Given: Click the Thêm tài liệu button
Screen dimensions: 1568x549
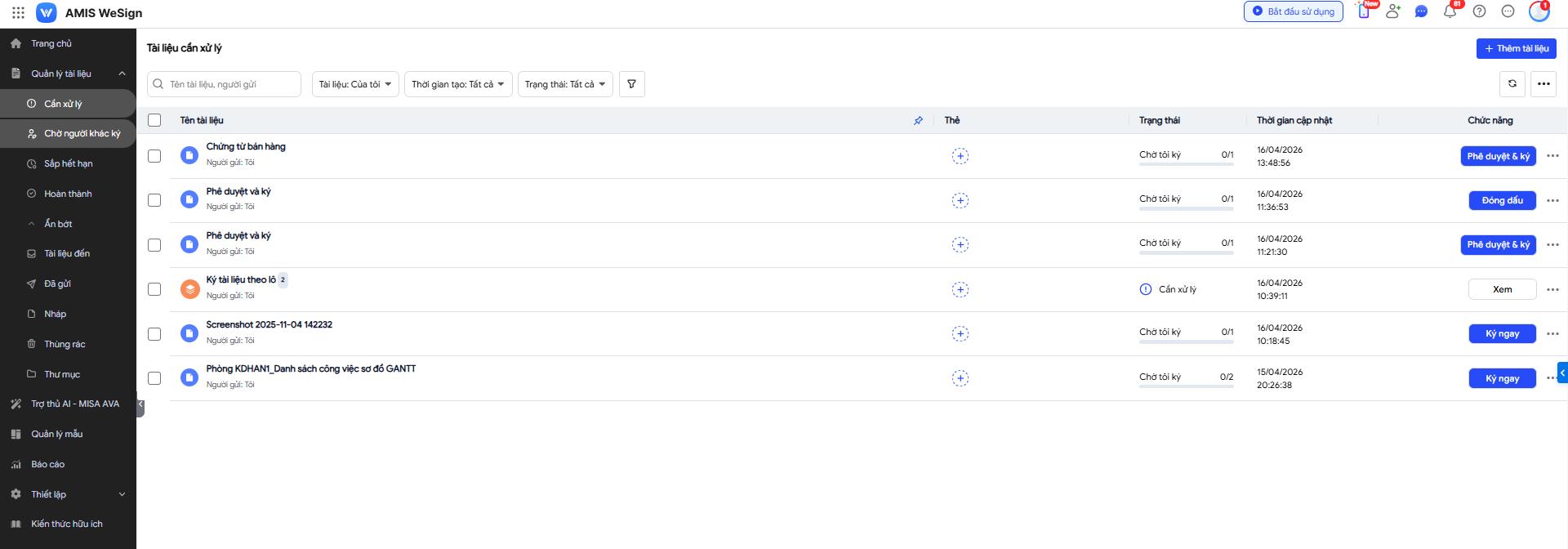Looking at the screenshot, I should (x=1516, y=48).
